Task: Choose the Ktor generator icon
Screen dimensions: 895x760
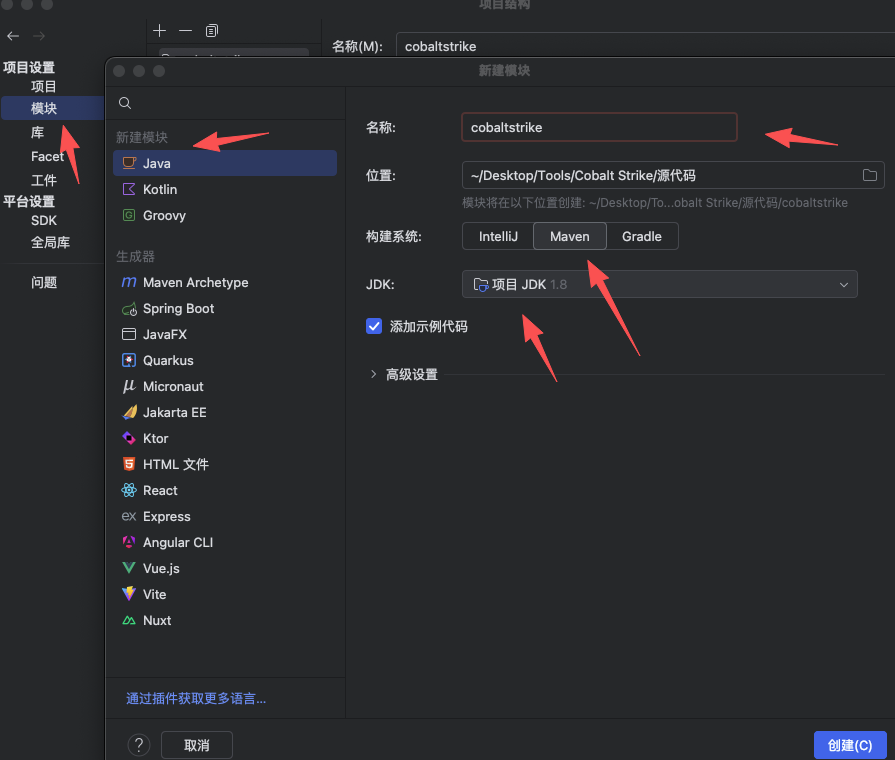Action: point(128,439)
